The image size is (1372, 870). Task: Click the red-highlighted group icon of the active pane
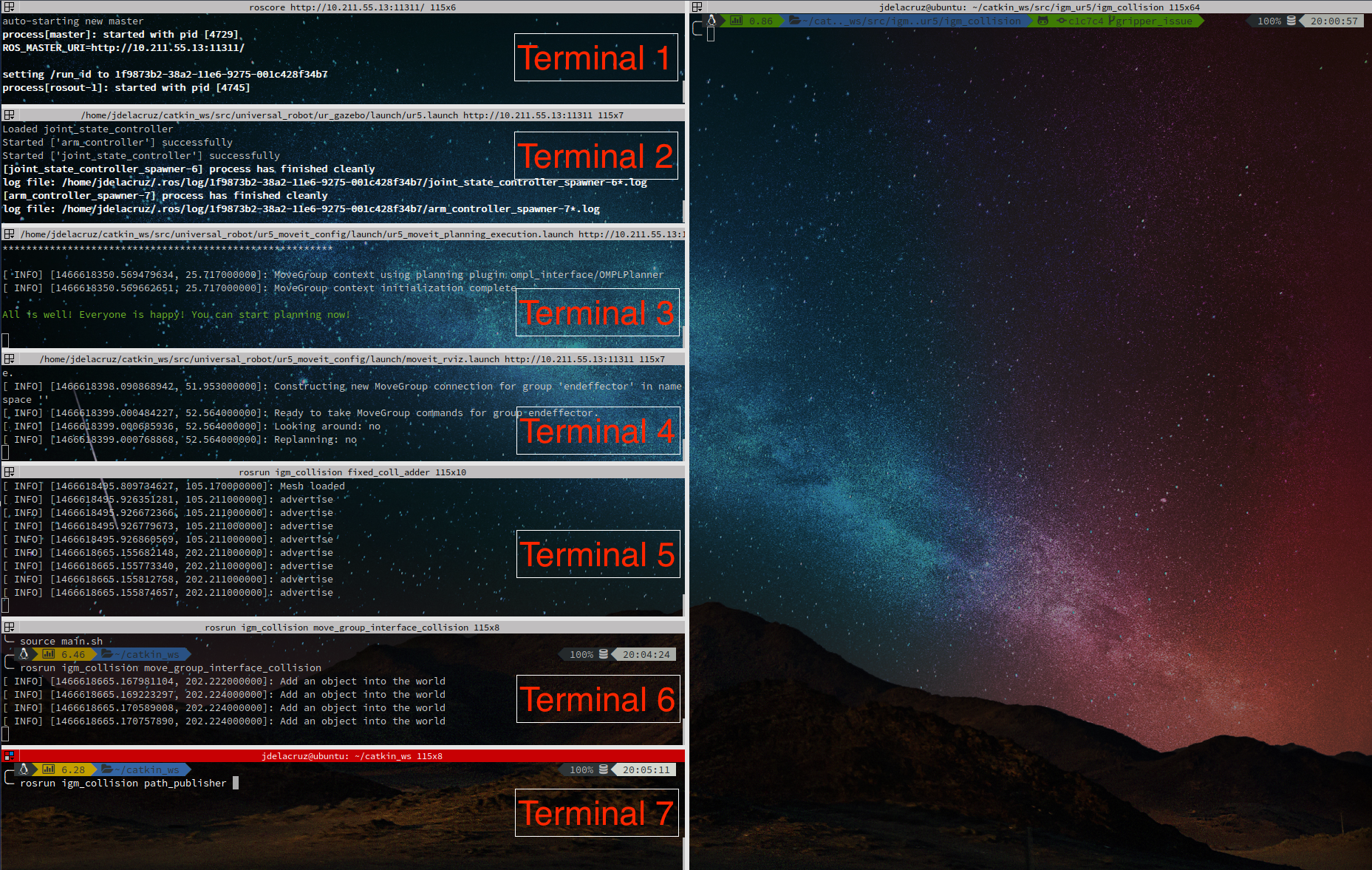point(9,755)
